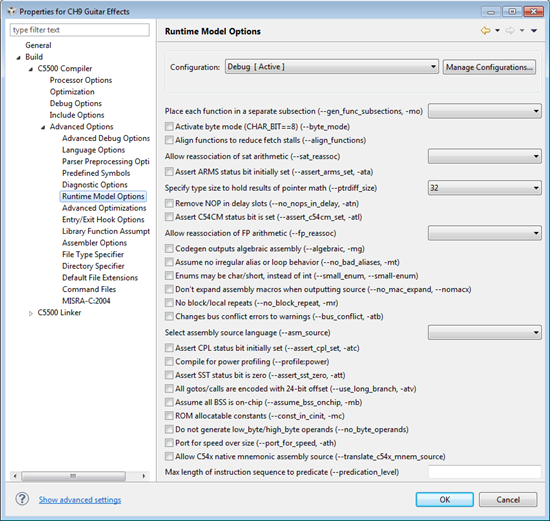550x521 pixels.
Task: Click the tree horizontal scrollbar thumb
Action: pyautogui.click(x=73, y=476)
